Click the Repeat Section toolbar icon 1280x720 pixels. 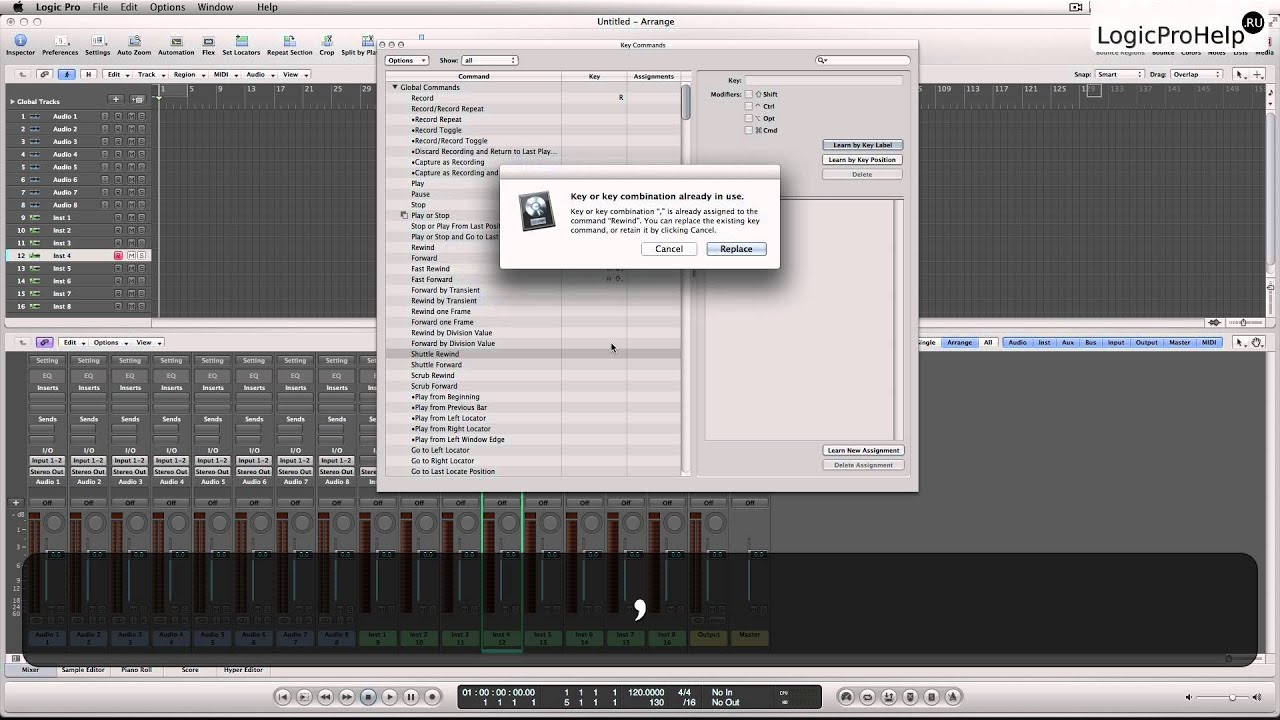point(289,45)
